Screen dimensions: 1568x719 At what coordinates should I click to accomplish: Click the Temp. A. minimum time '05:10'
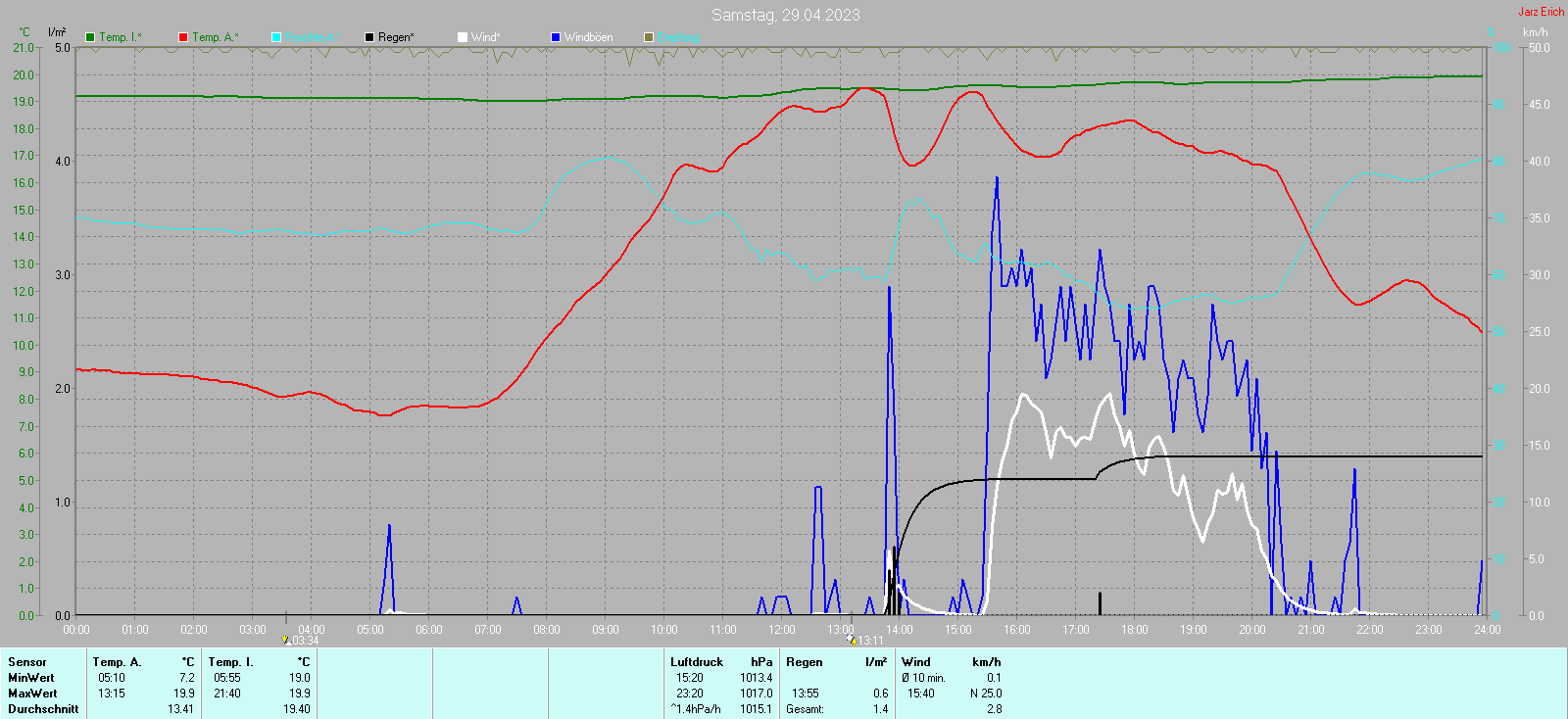[x=112, y=678]
